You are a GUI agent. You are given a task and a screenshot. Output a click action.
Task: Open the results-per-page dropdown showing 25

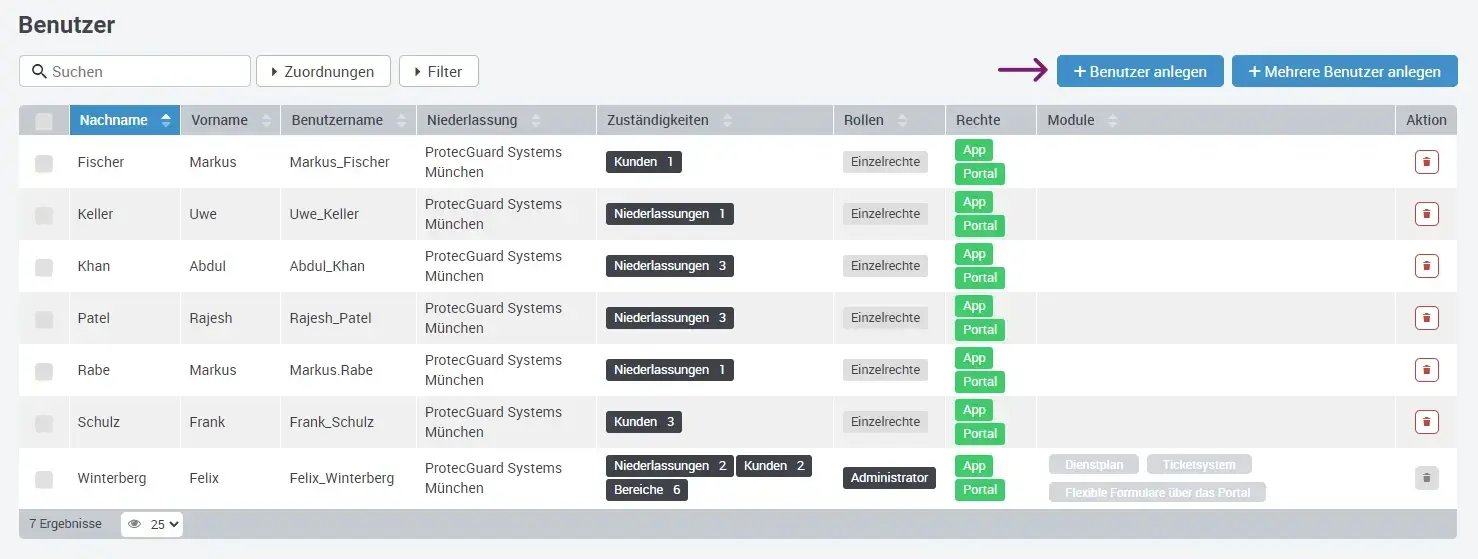click(152, 524)
